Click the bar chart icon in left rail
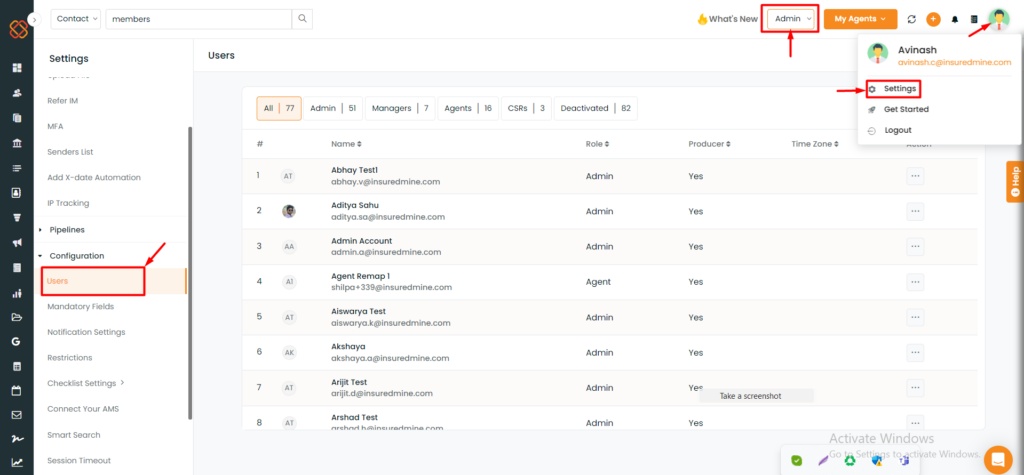The width and height of the screenshot is (1024, 475). tap(17, 293)
